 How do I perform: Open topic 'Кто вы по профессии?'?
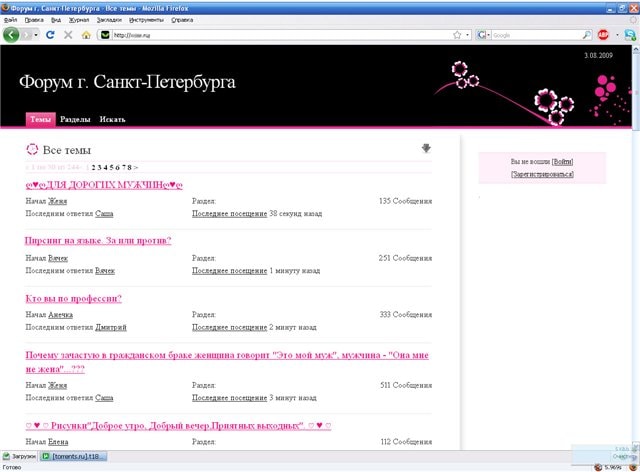click(x=73, y=298)
